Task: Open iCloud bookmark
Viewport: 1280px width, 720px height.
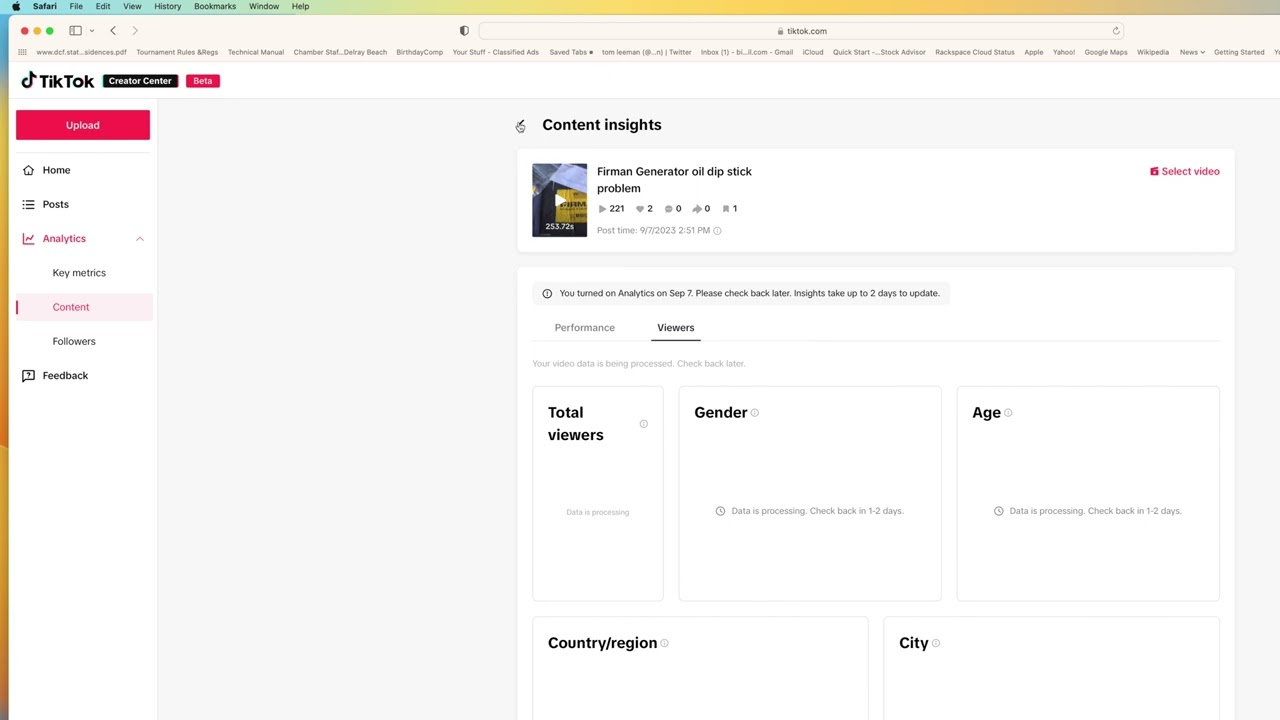Action: [813, 52]
